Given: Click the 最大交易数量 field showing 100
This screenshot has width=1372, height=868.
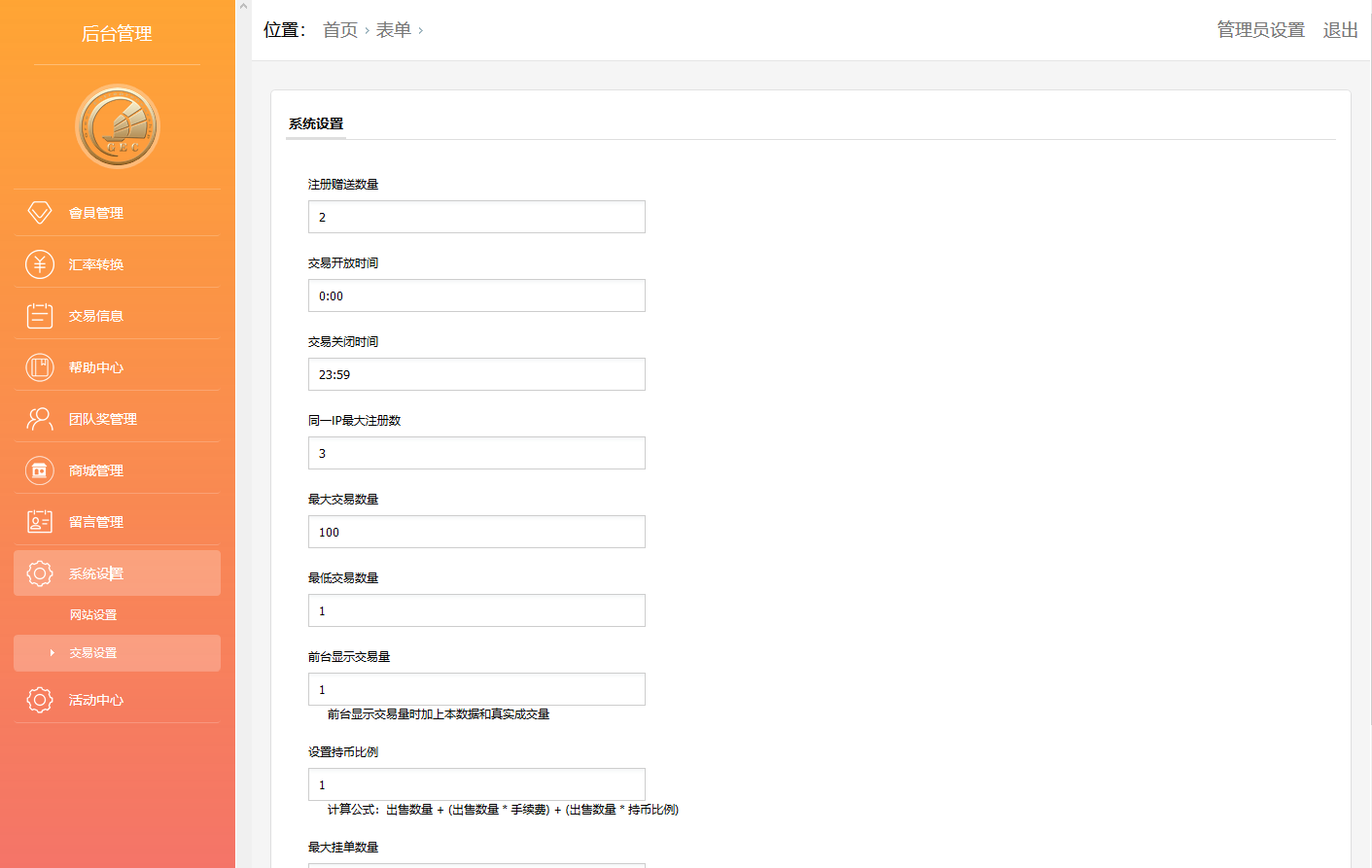Looking at the screenshot, I should 476,532.
